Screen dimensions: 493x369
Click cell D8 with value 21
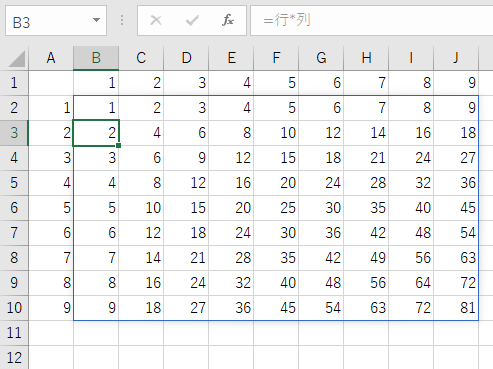click(186, 258)
